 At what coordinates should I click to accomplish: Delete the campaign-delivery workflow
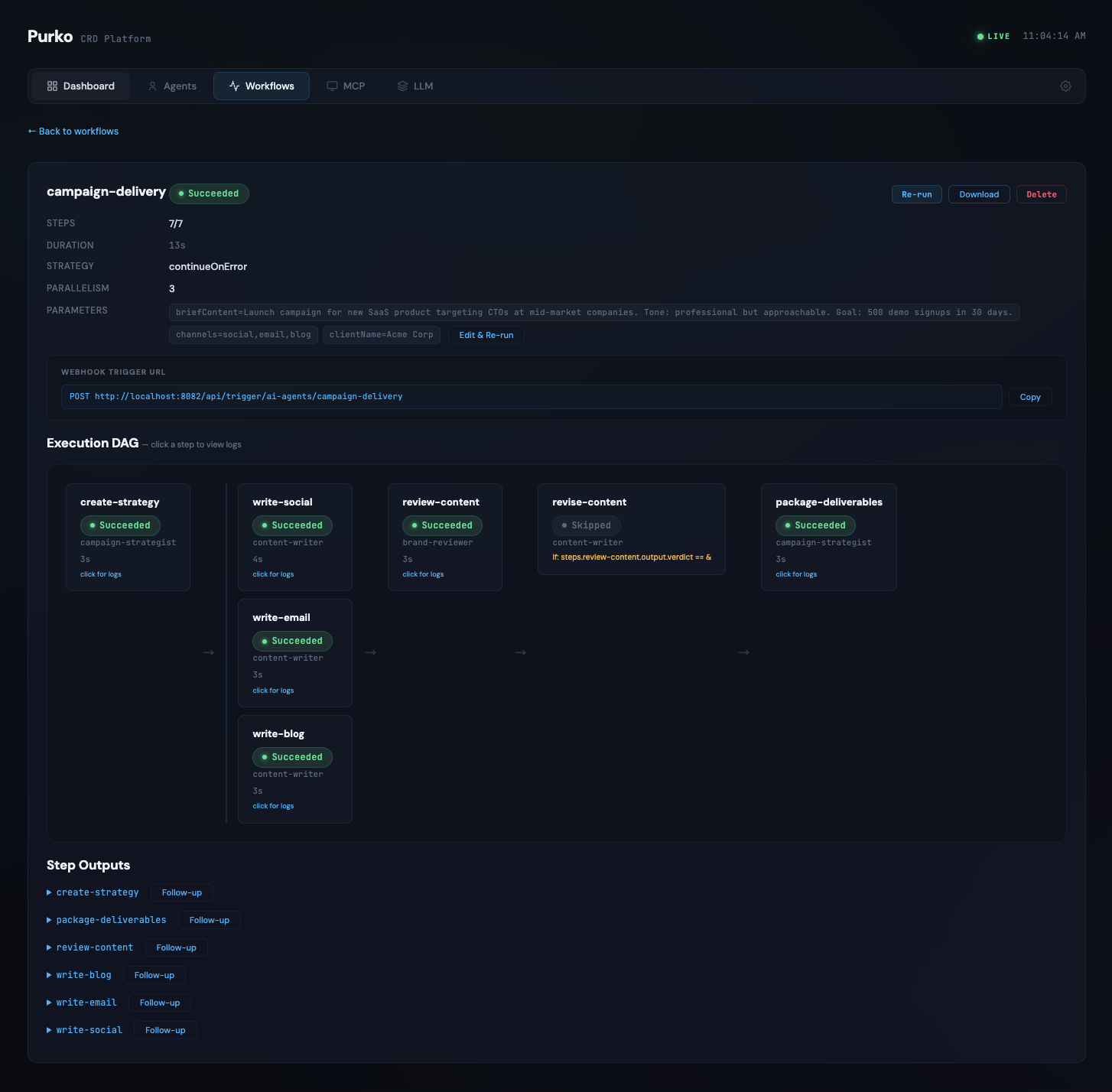click(1042, 194)
